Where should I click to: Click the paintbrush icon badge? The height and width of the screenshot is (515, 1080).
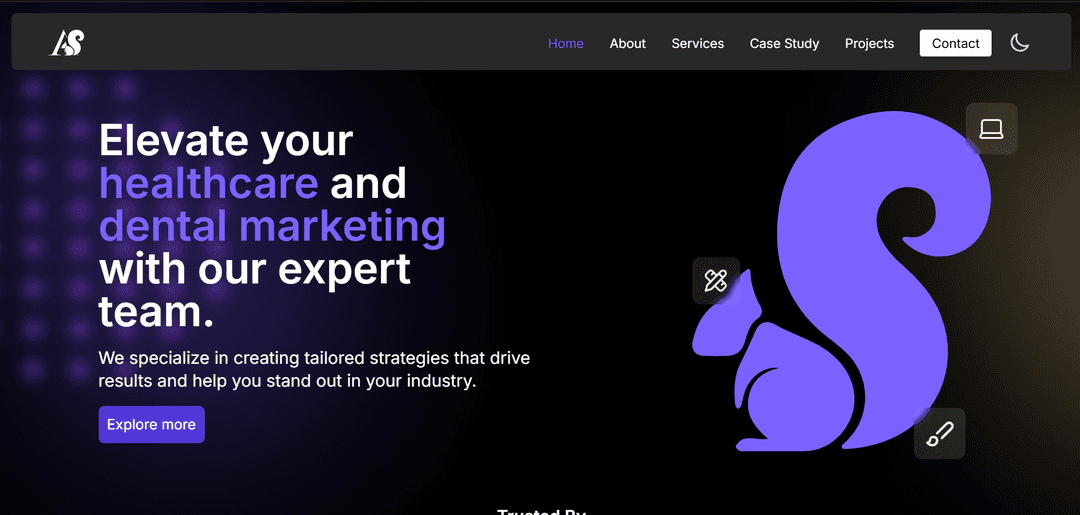(x=939, y=434)
